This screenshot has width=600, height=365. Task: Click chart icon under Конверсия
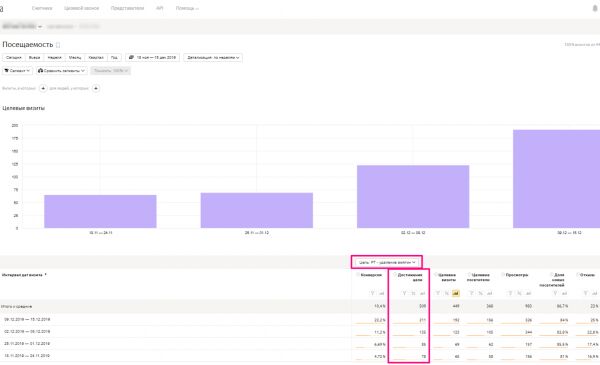[x=382, y=293]
